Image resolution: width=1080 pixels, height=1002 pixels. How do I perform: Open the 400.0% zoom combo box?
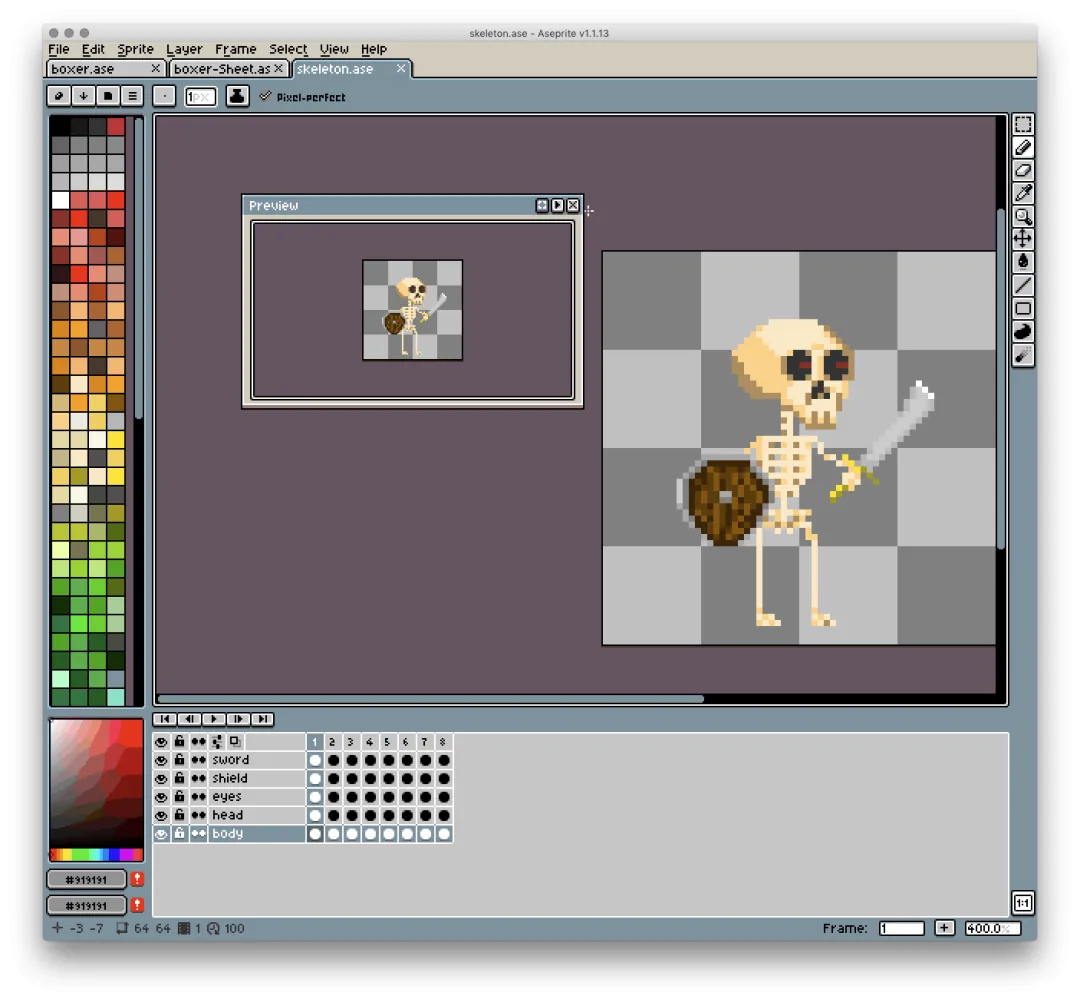point(992,928)
